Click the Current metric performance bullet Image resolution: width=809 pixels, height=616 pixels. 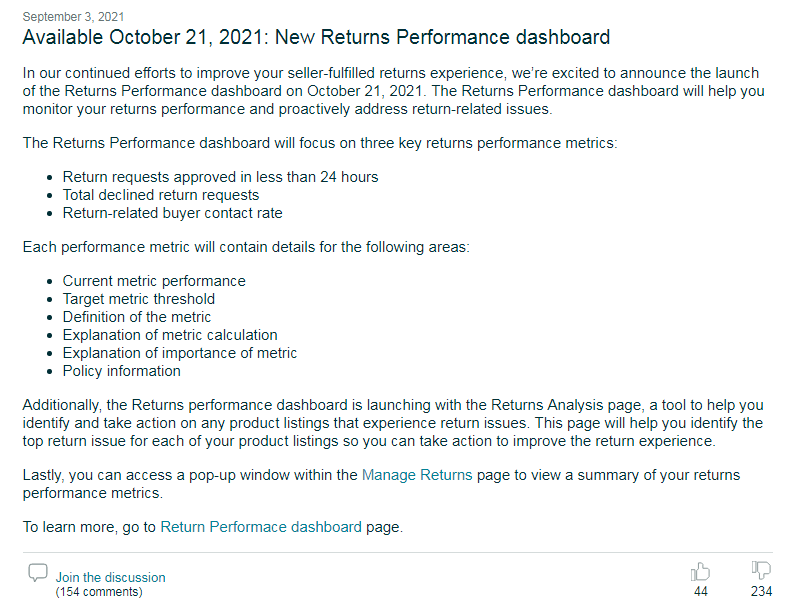pyautogui.click(x=154, y=281)
